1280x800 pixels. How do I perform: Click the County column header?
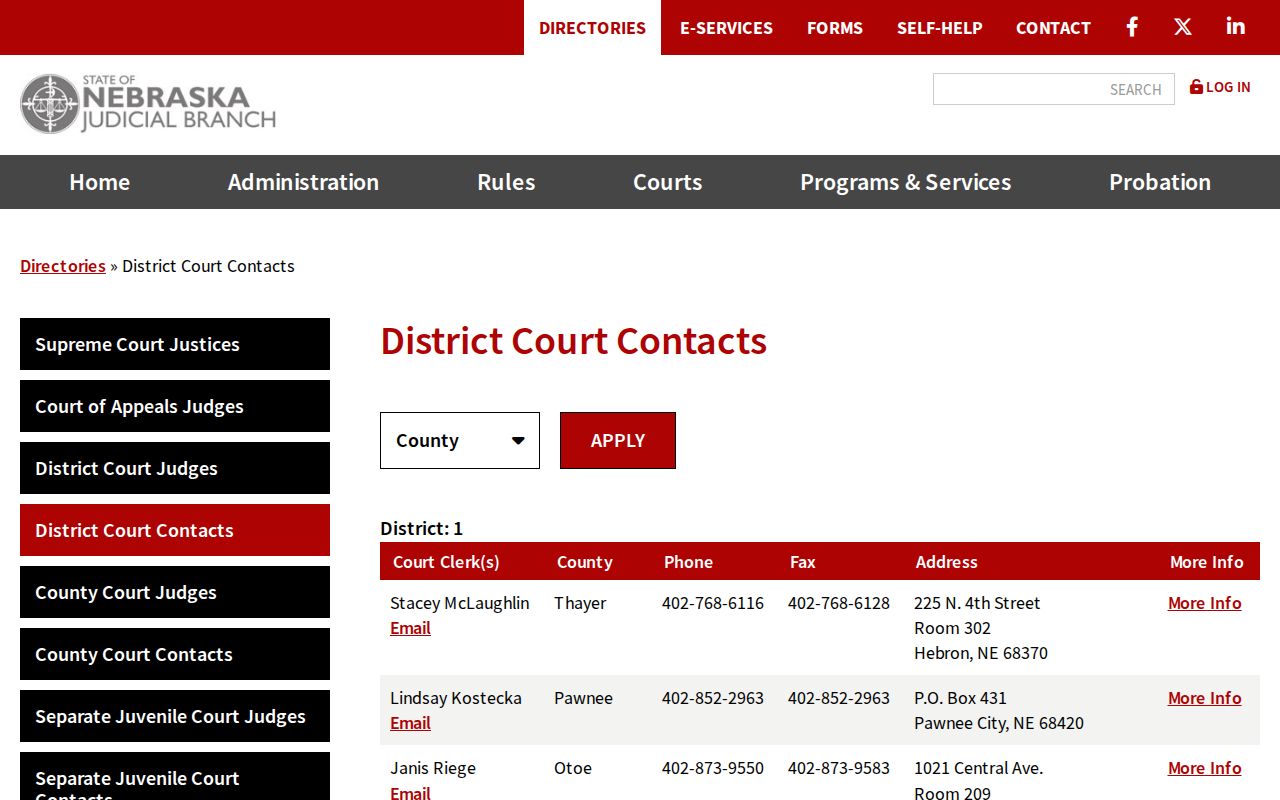(x=585, y=562)
